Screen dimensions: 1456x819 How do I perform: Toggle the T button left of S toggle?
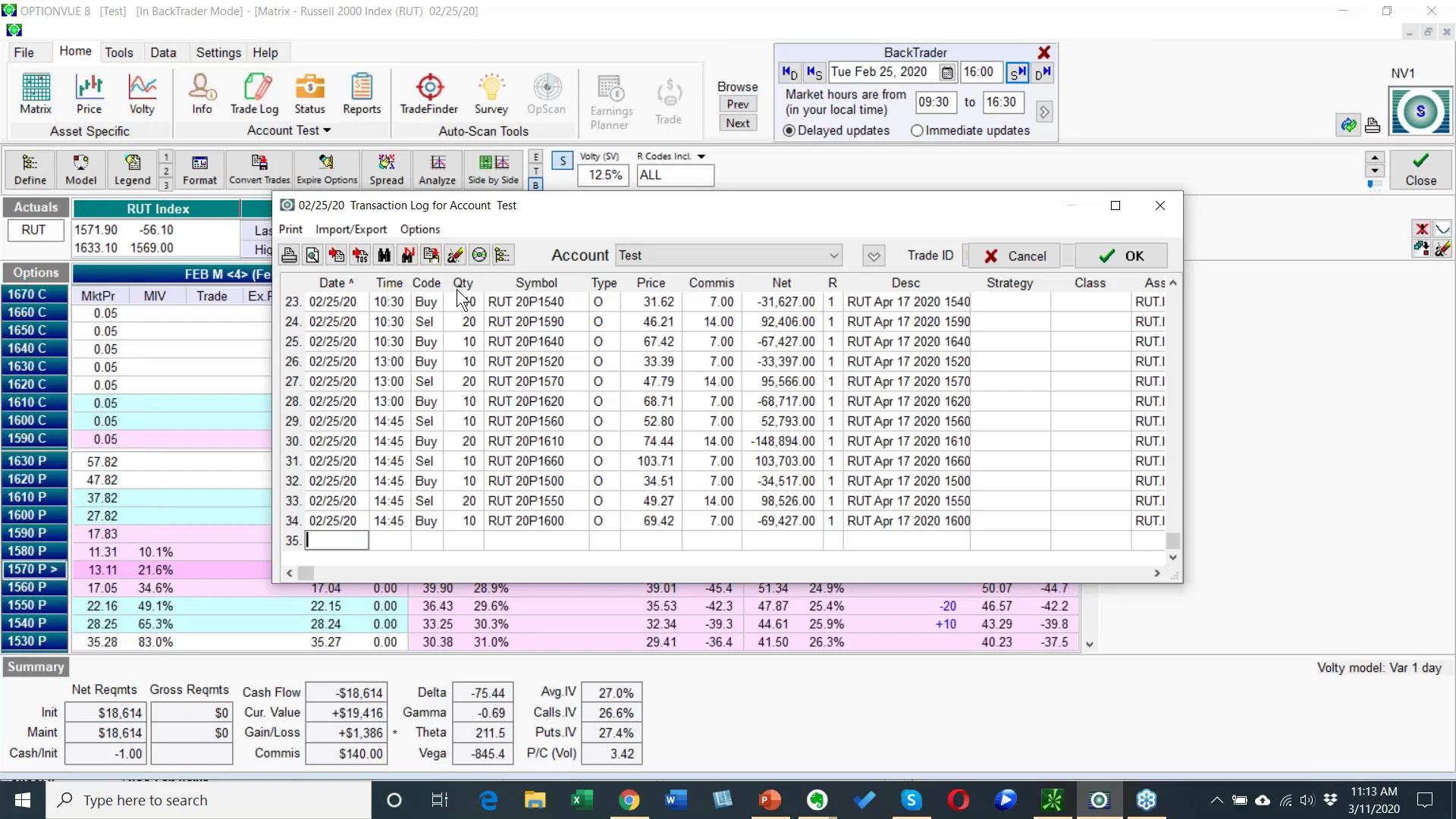point(536,171)
